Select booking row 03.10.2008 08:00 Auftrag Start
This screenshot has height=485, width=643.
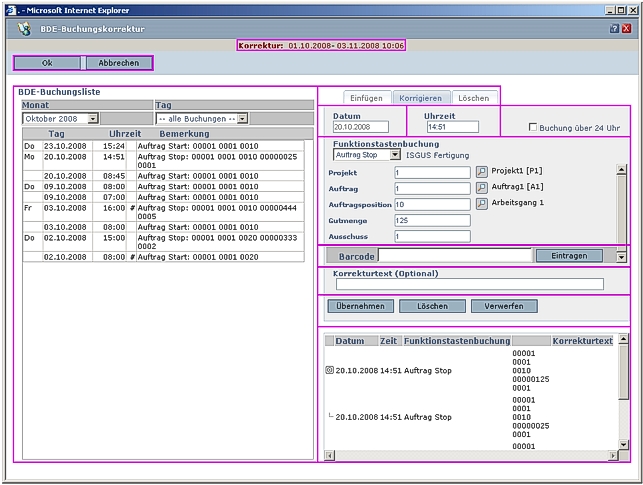164,227
